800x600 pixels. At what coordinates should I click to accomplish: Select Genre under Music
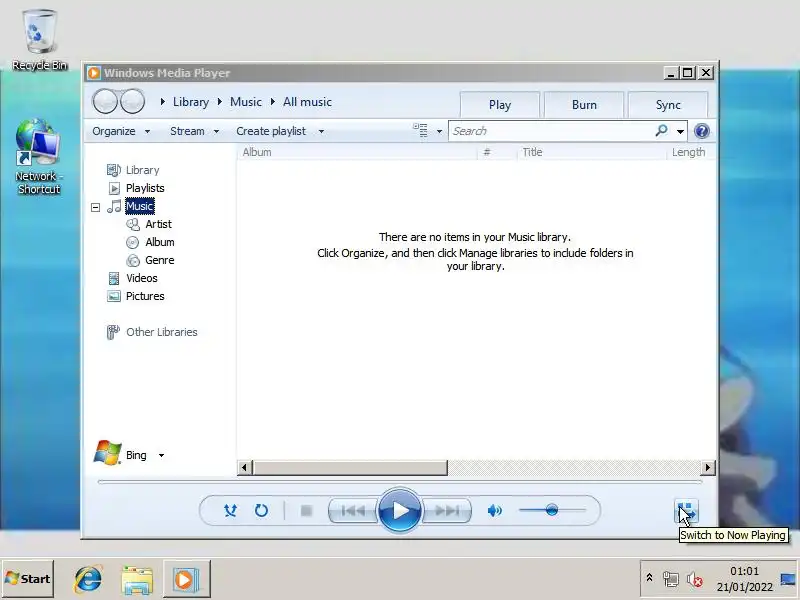[x=160, y=260]
